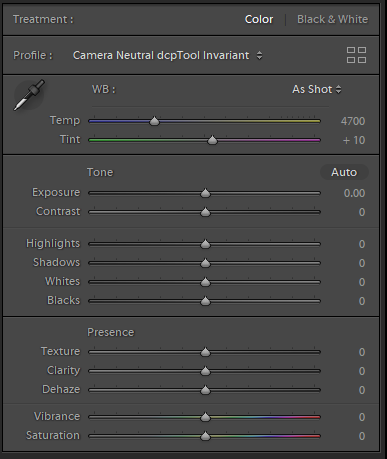Click the Blacks slider handle
387x459 pixels.
tap(205, 301)
